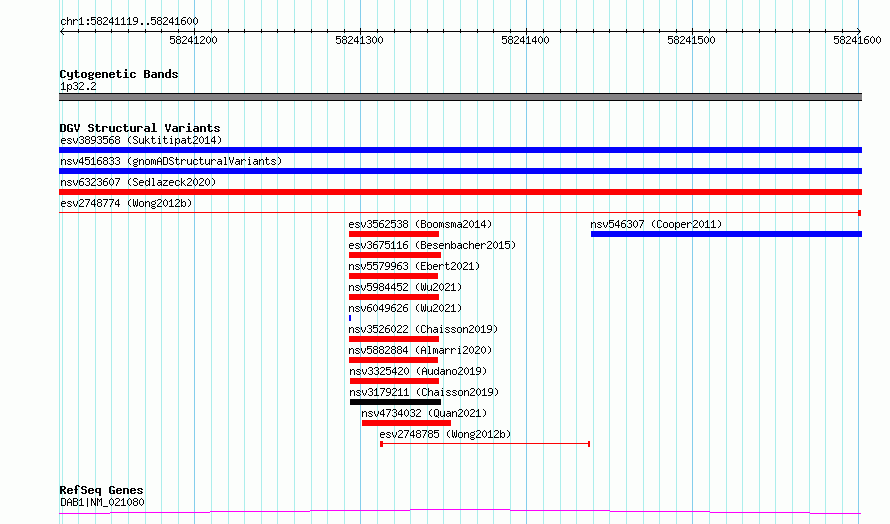Select the tiny blue marker for nsv6049626
This screenshot has width=890, height=524.
coord(350,318)
